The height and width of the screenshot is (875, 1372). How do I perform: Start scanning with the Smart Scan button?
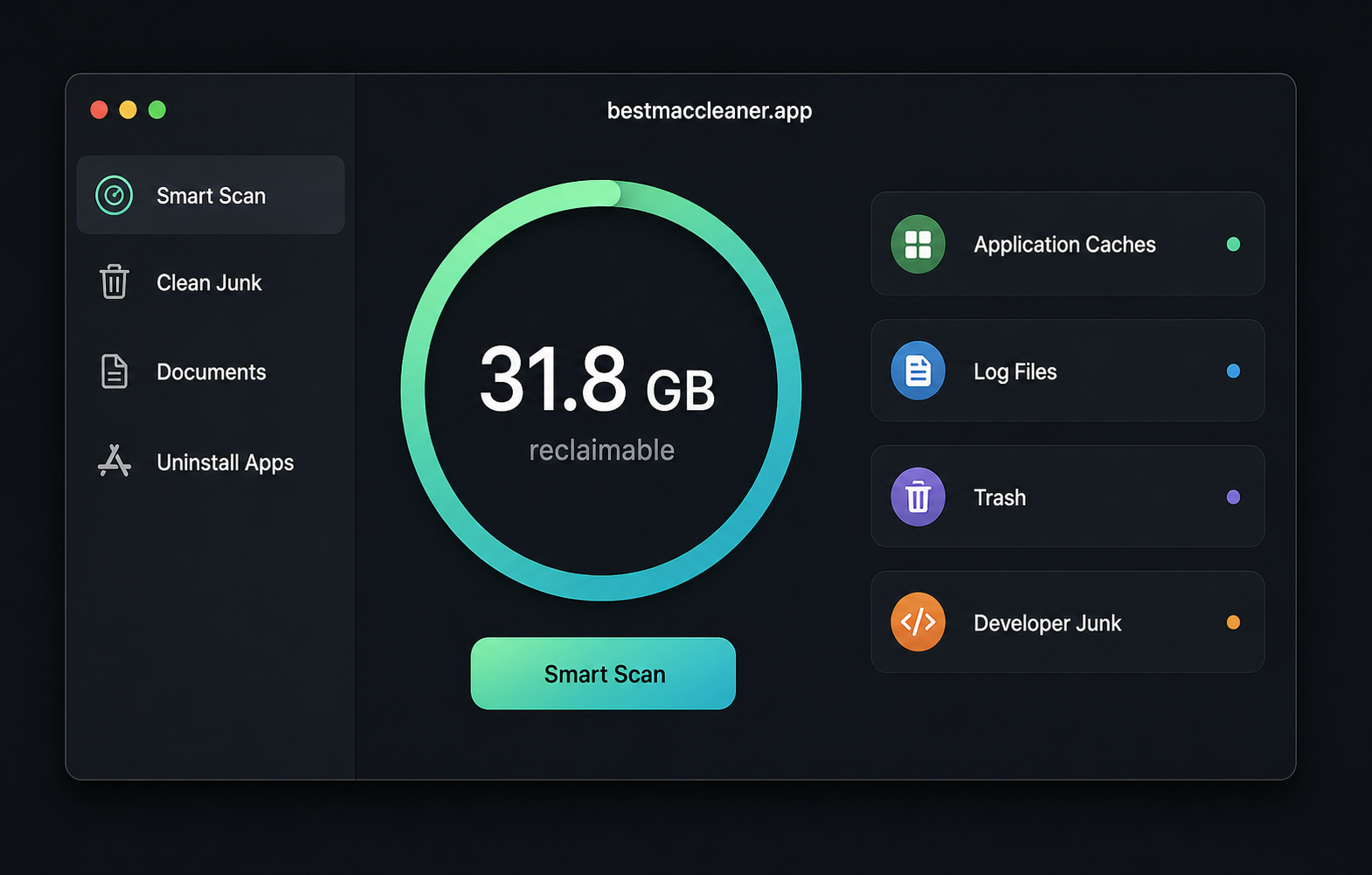point(603,673)
